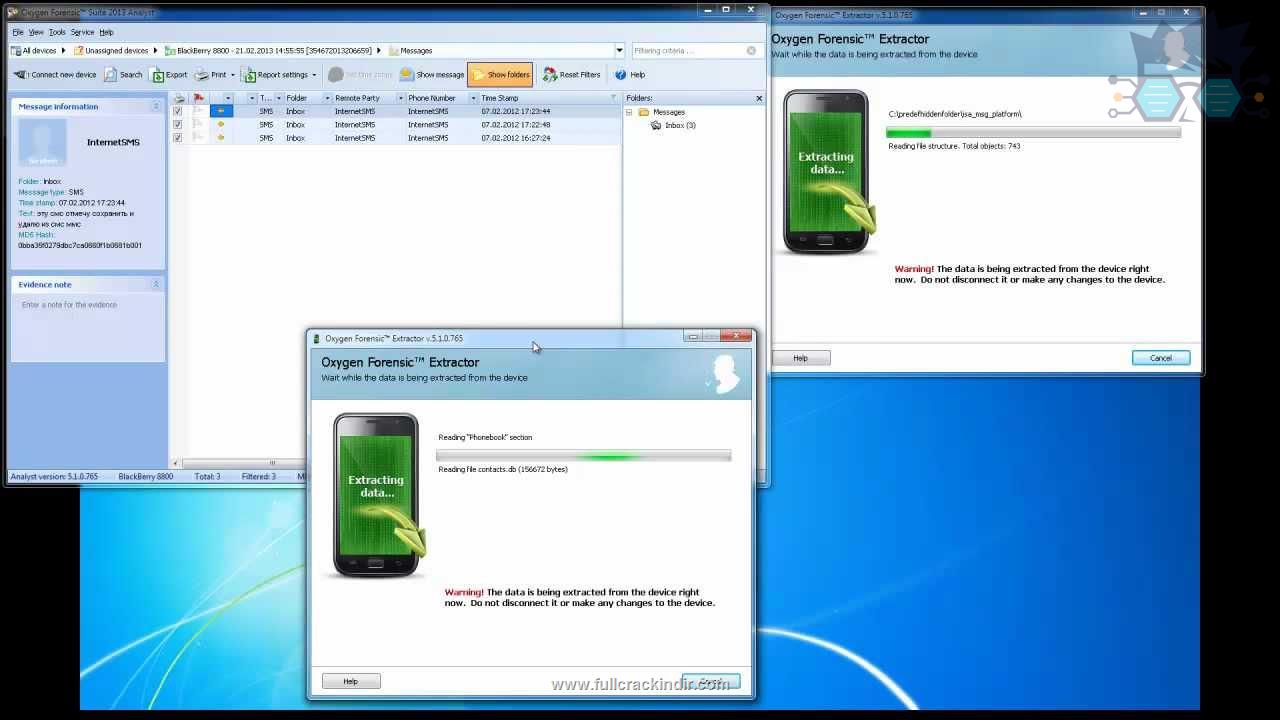Open the Print dropdown arrow

point(233,75)
